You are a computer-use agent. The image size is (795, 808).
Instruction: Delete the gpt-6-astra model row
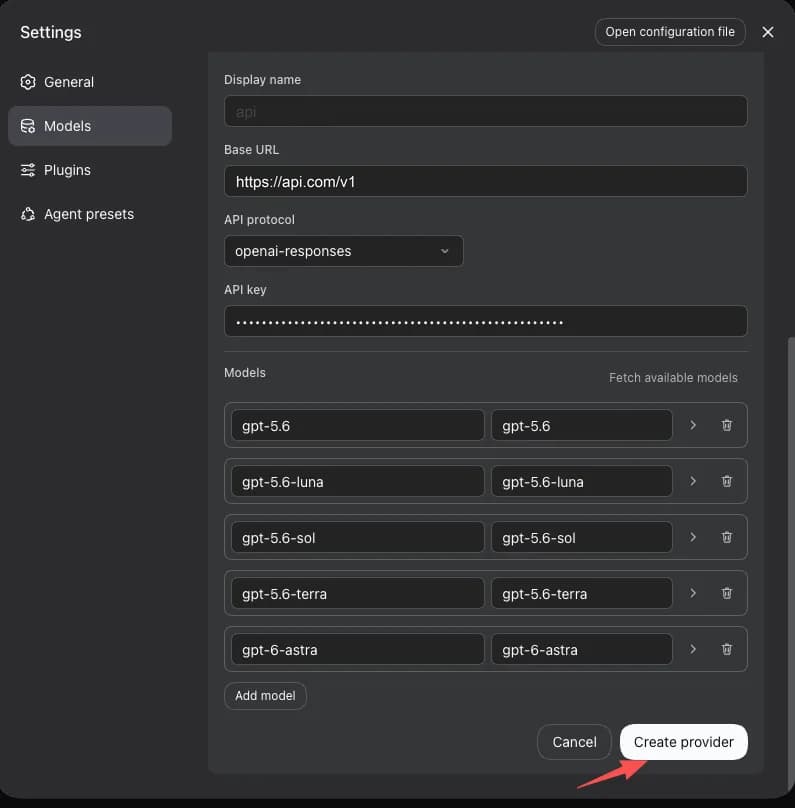click(726, 649)
